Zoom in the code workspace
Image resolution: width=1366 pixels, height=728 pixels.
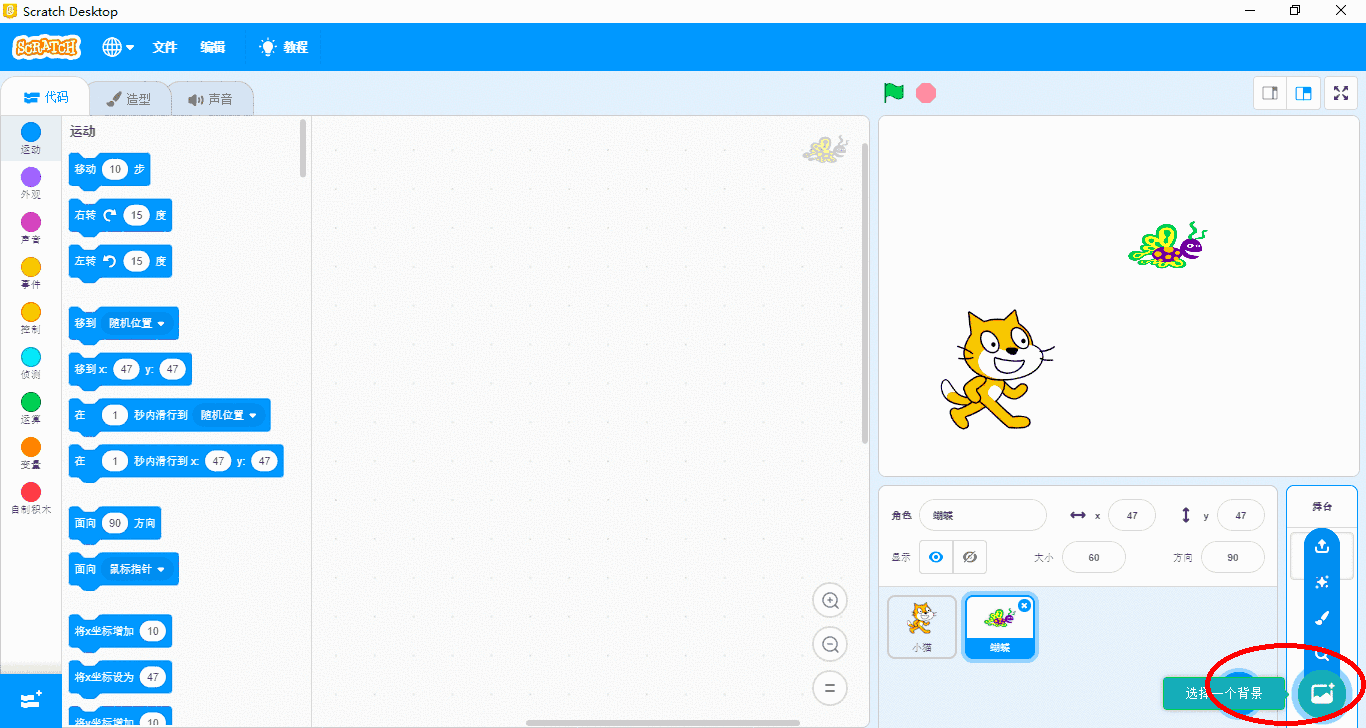pos(830,601)
